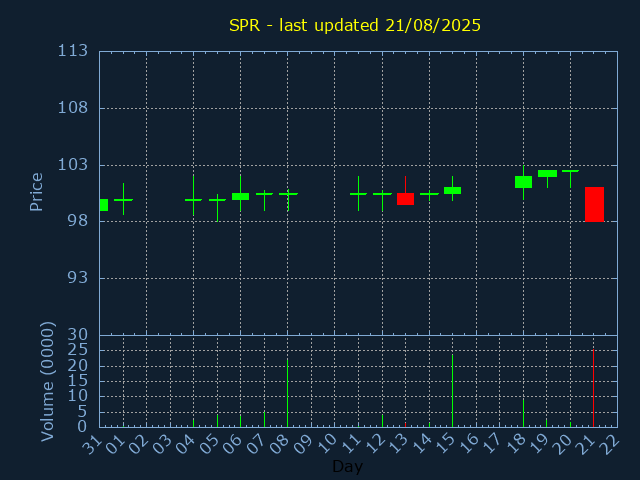Viewport: 640px width, 480px height.
Task: Click the volume tick label 0
Action: click(x=82, y=427)
